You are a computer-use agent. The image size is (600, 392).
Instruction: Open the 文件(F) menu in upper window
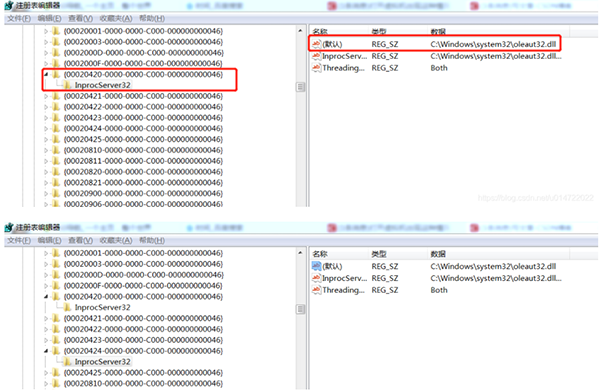coord(19,18)
